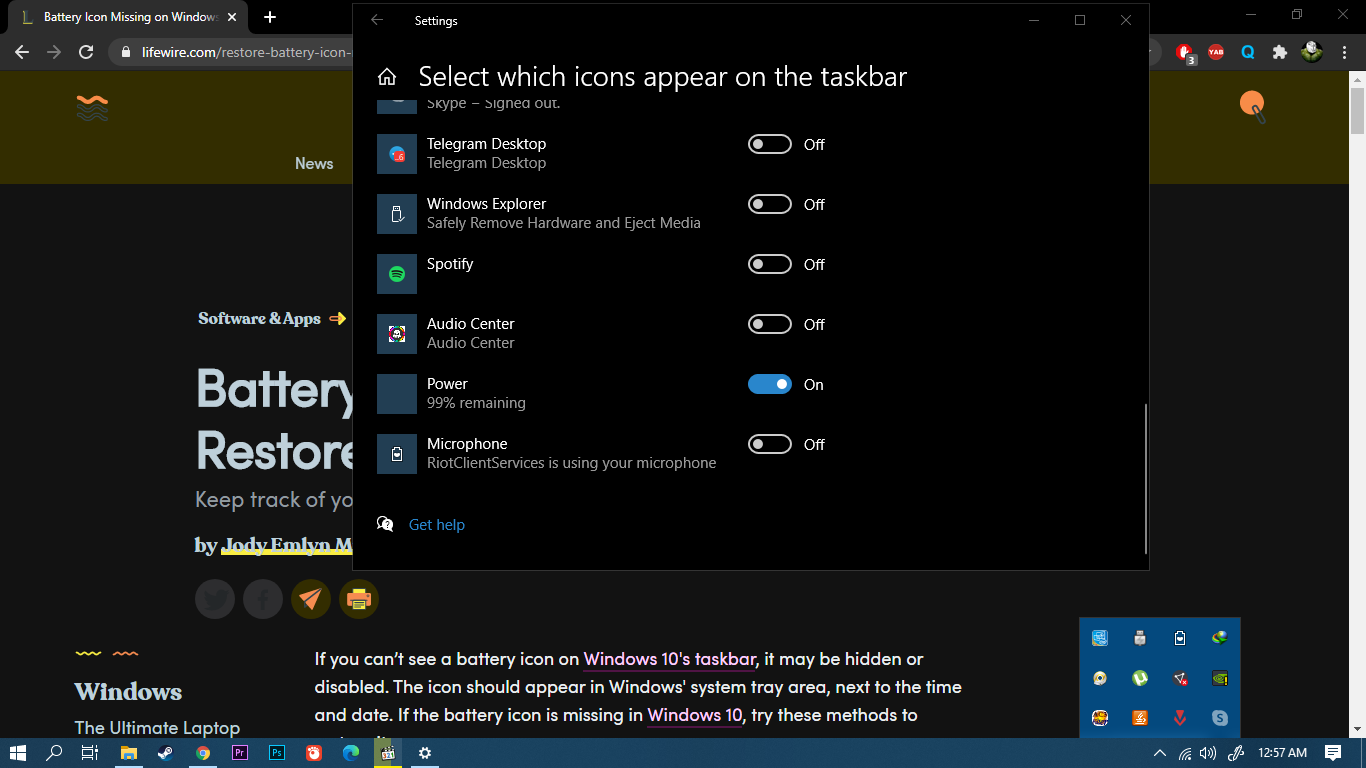Click the taskbar clock showing 12:57 AM
This screenshot has width=1366, height=768.
pos(1283,753)
